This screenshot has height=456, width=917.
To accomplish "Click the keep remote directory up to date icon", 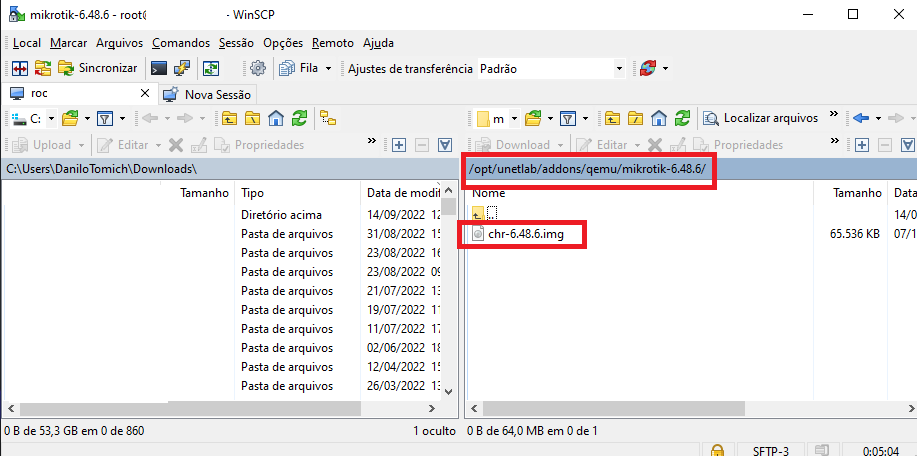I will click(211, 68).
